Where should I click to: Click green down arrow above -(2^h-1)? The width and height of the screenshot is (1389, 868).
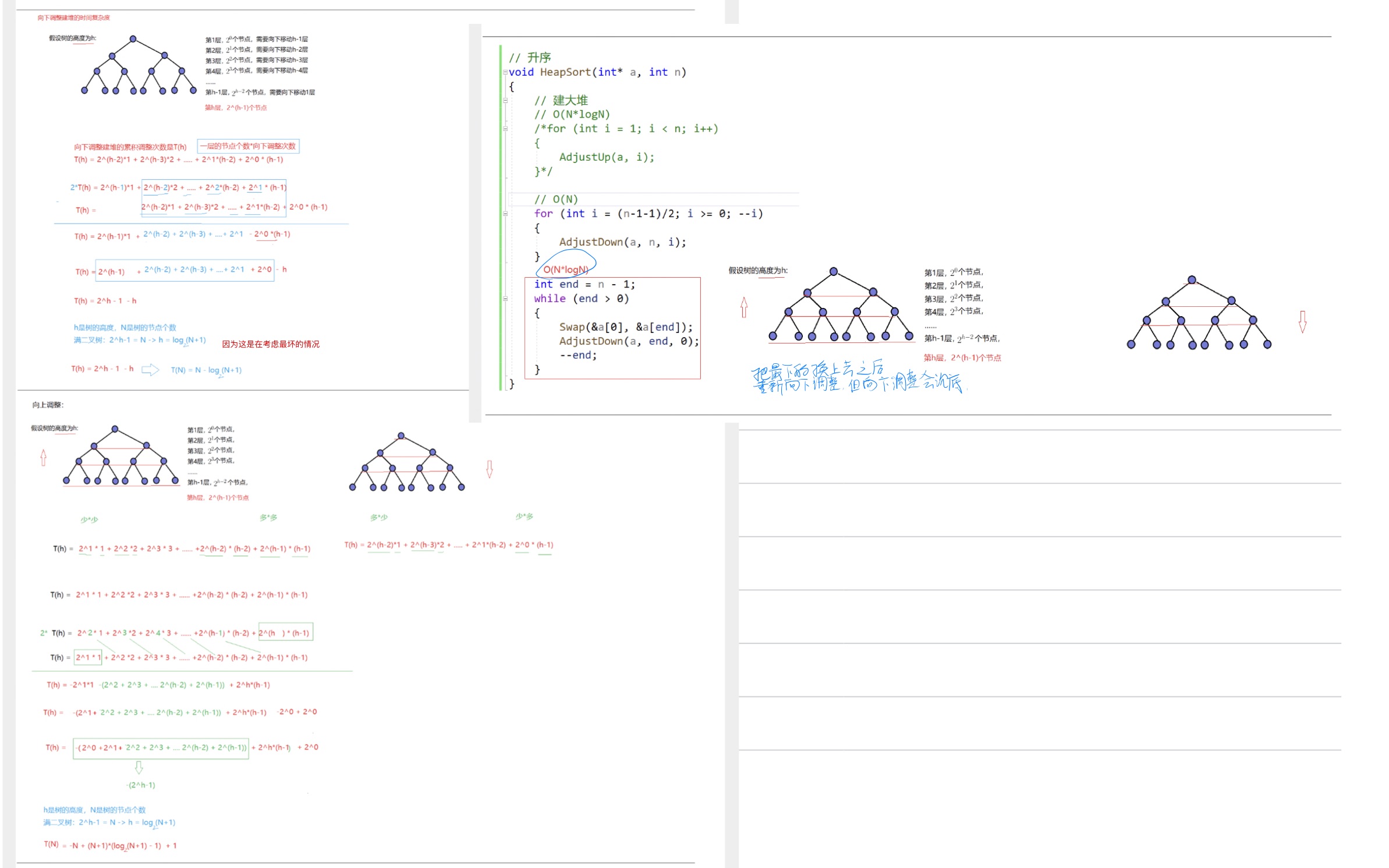139,767
